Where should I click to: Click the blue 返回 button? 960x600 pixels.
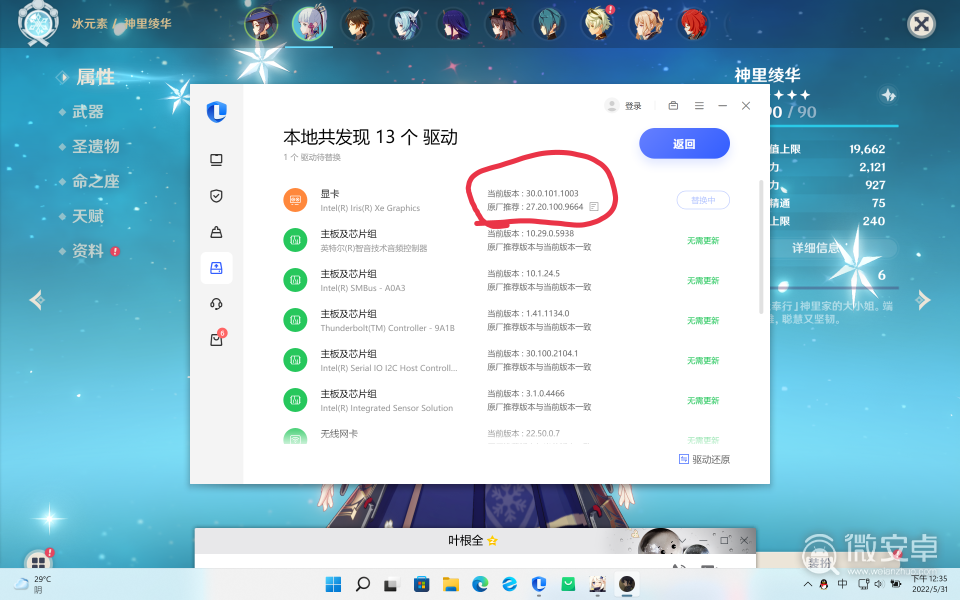pyautogui.click(x=684, y=144)
